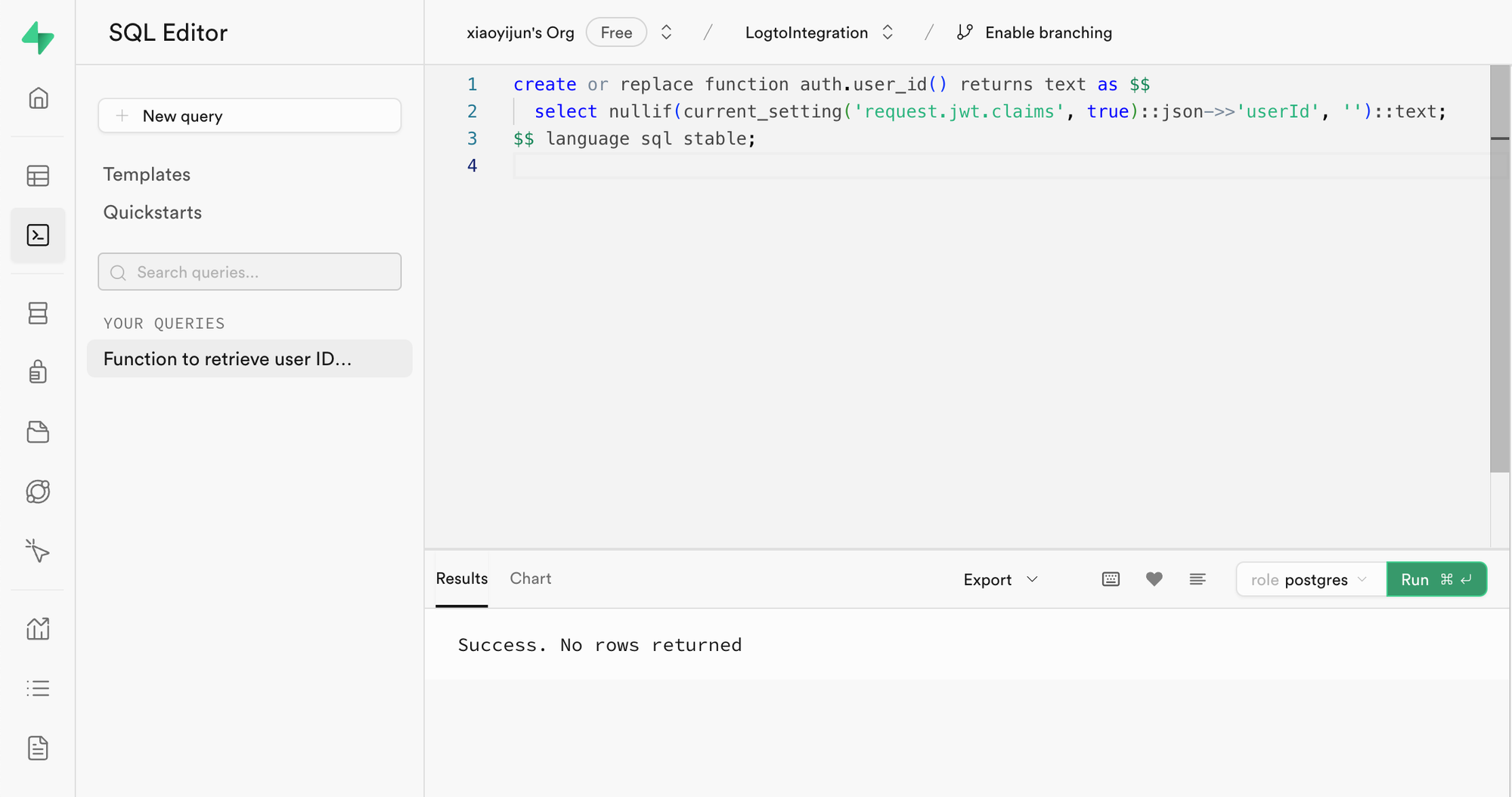Open the keyboard shortcuts panel
The width and height of the screenshot is (1512, 797).
[1110, 579]
